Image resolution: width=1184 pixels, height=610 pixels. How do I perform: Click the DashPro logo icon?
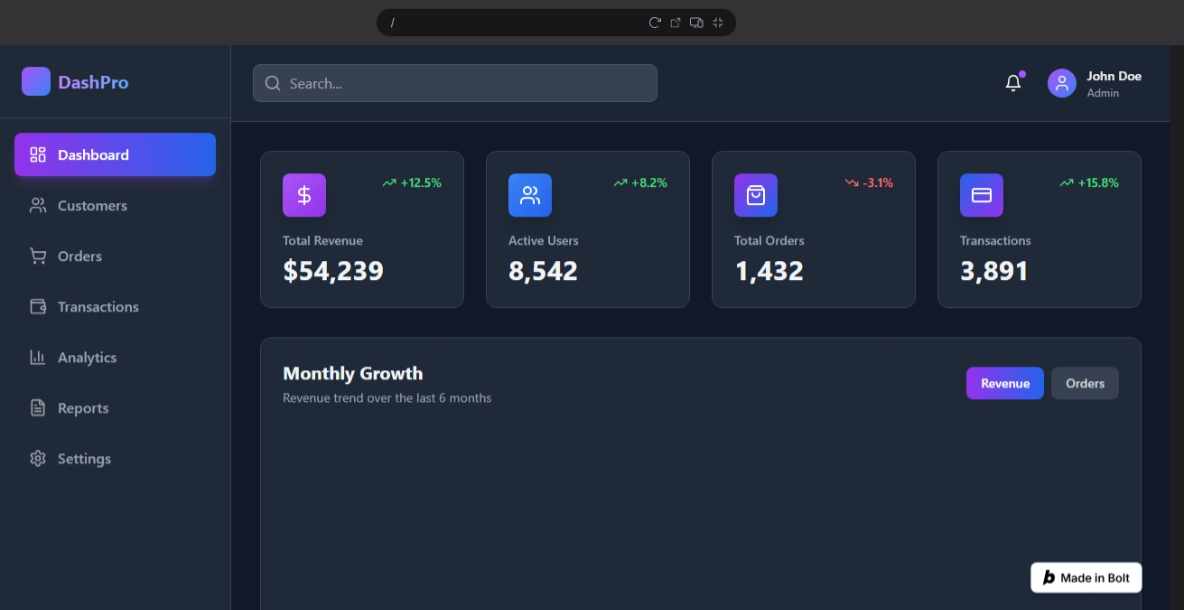click(36, 80)
